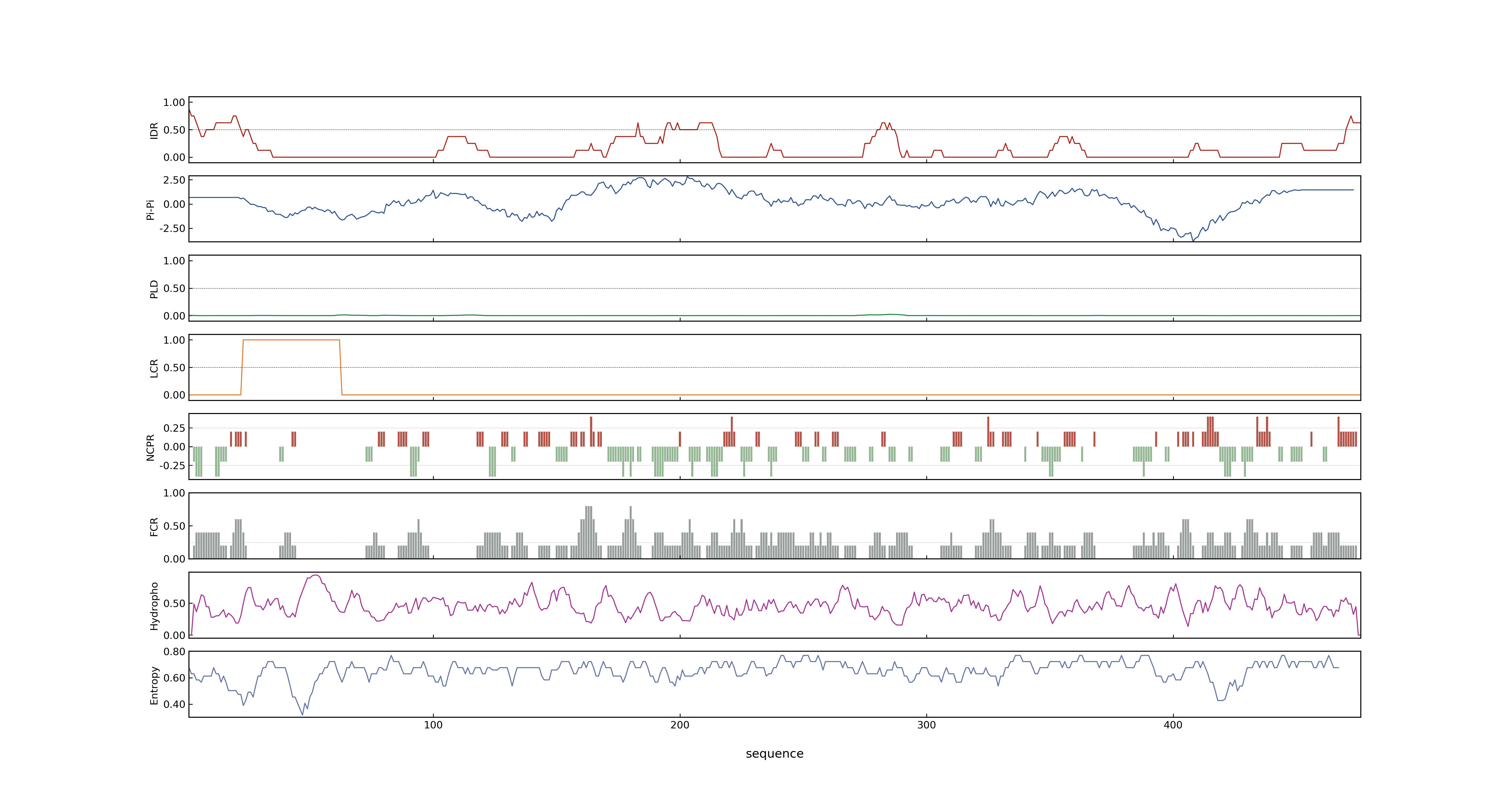Click the FCR y-axis label
Viewport: 1512px width, 806px height.
pos(154,527)
